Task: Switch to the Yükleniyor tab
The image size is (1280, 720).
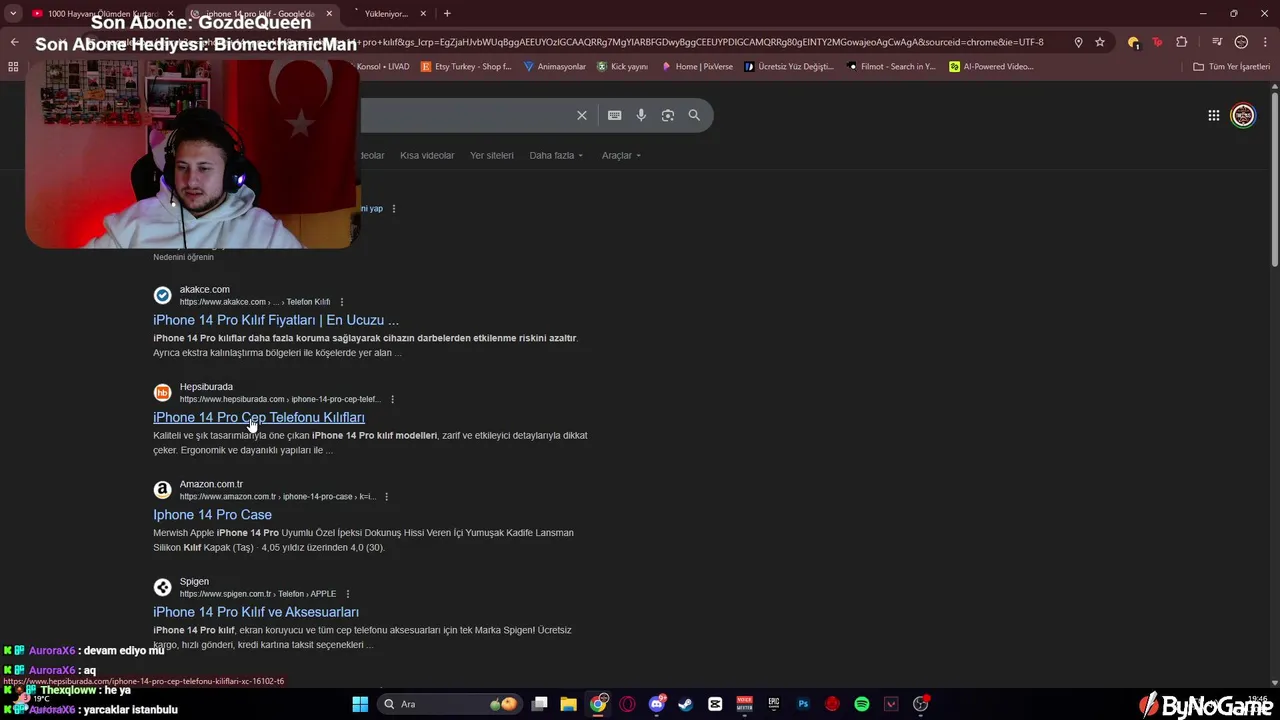Action: tap(390, 14)
